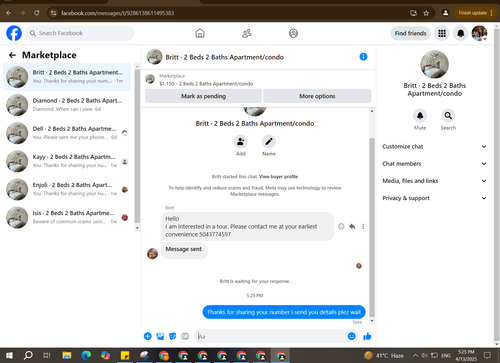
Task: Open Kayy conversation in chat list
Action: pos(67,161)
